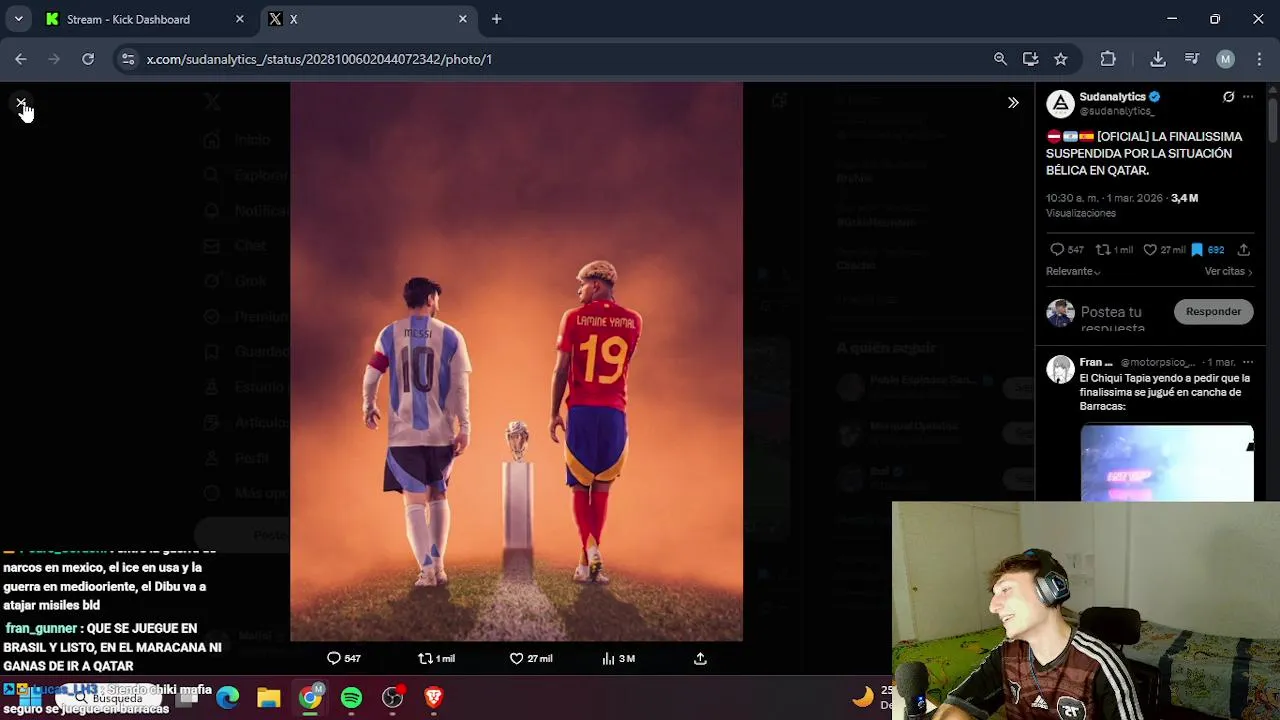Screen dimensions: 1280x720
Task: Open the video thumbnail in Fran's reply
Action: coord(1166,462)
